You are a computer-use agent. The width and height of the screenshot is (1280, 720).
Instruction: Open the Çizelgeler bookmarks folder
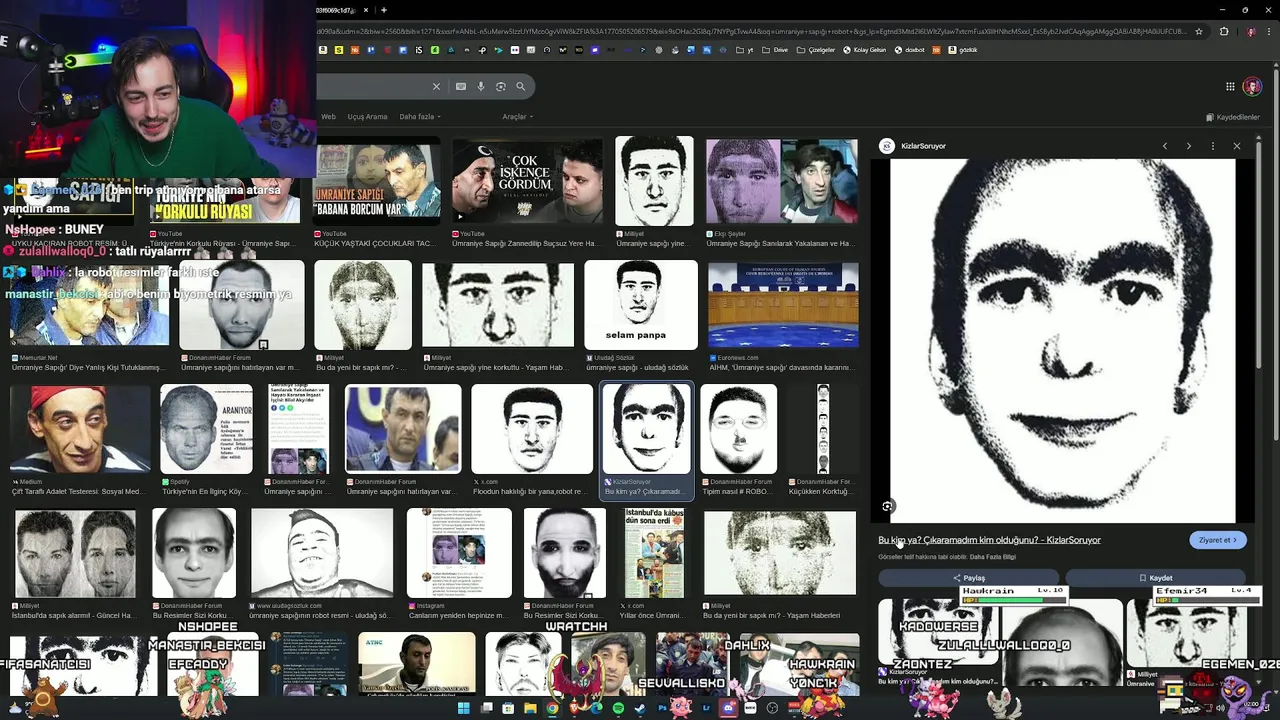pyautogui.click(x=816, y=50)
